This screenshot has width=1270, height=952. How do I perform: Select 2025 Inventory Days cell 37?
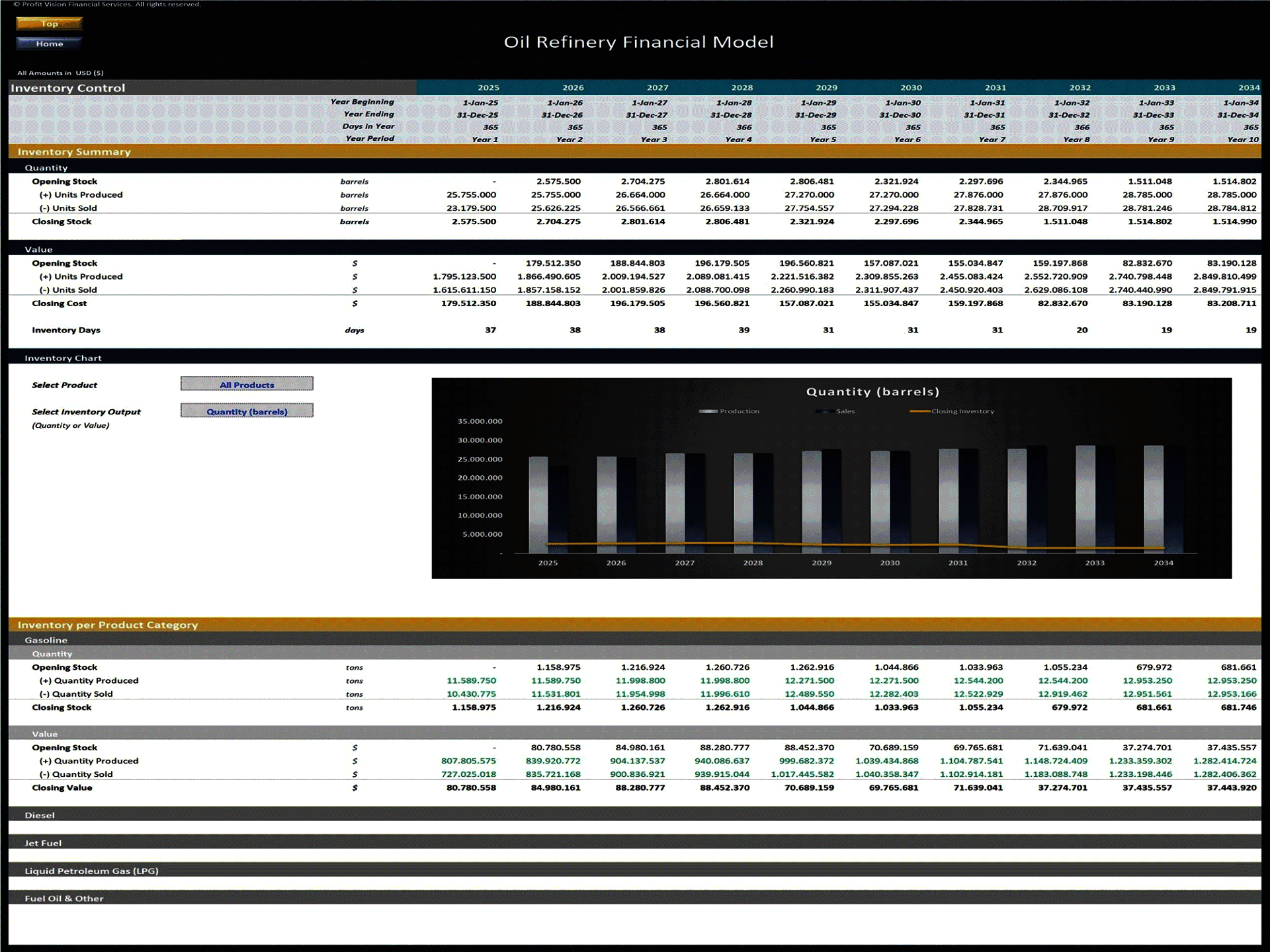click(490, 330)
